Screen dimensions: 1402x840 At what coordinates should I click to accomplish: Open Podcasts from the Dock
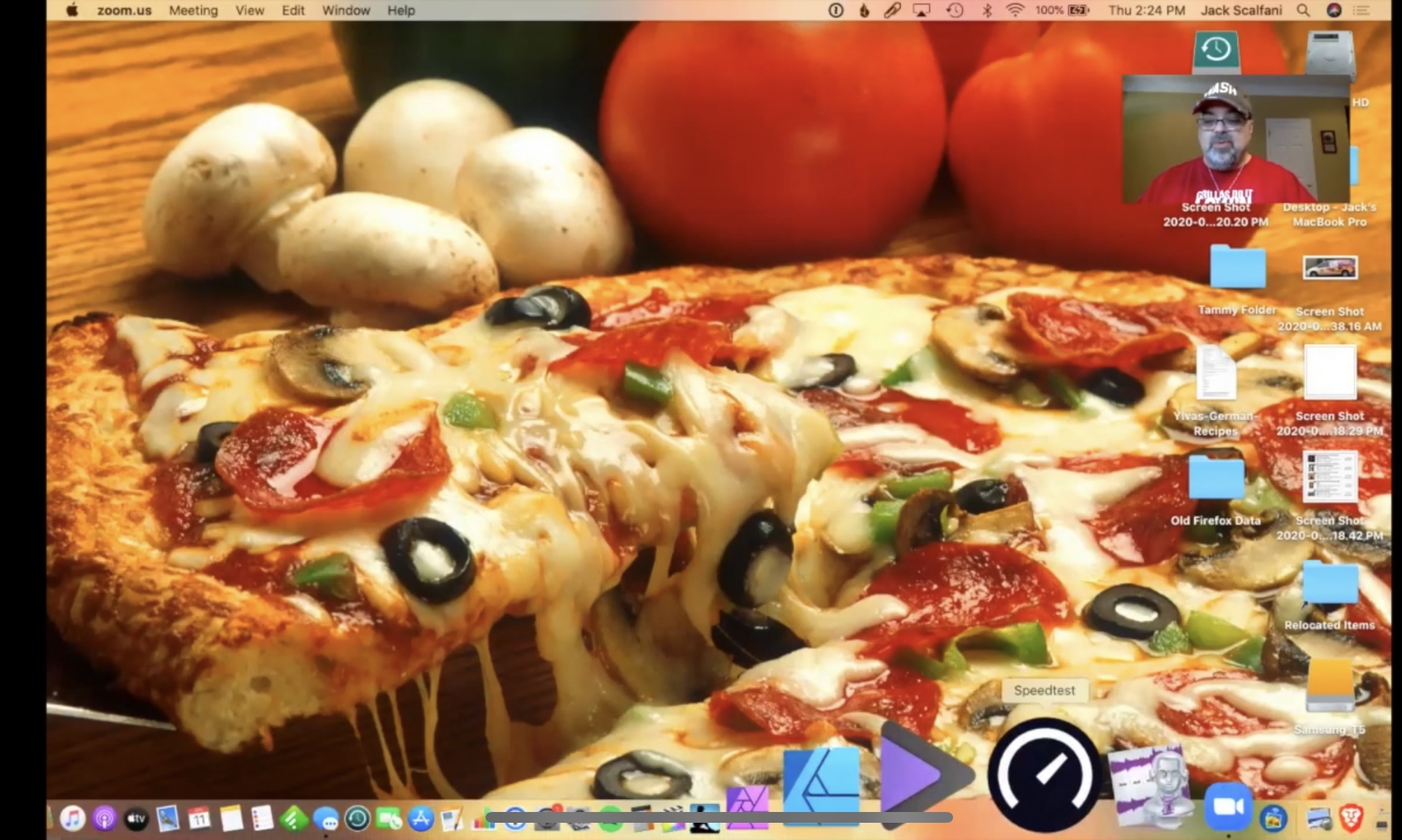click(x=104, y=818)
